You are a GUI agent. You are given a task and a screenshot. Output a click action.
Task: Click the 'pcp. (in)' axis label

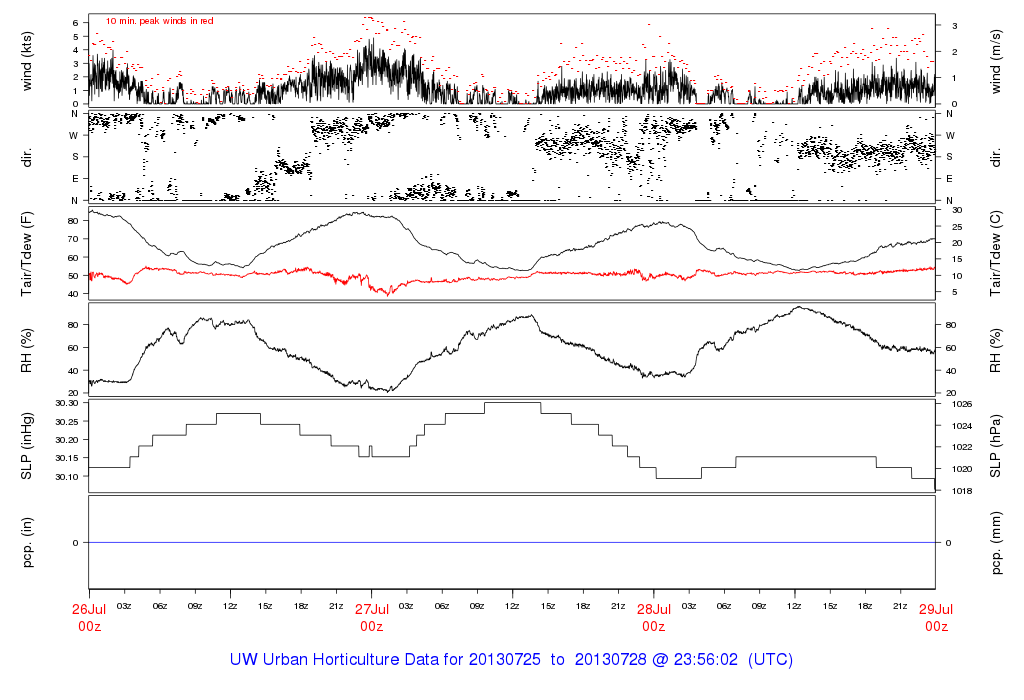tap(27, 543)
